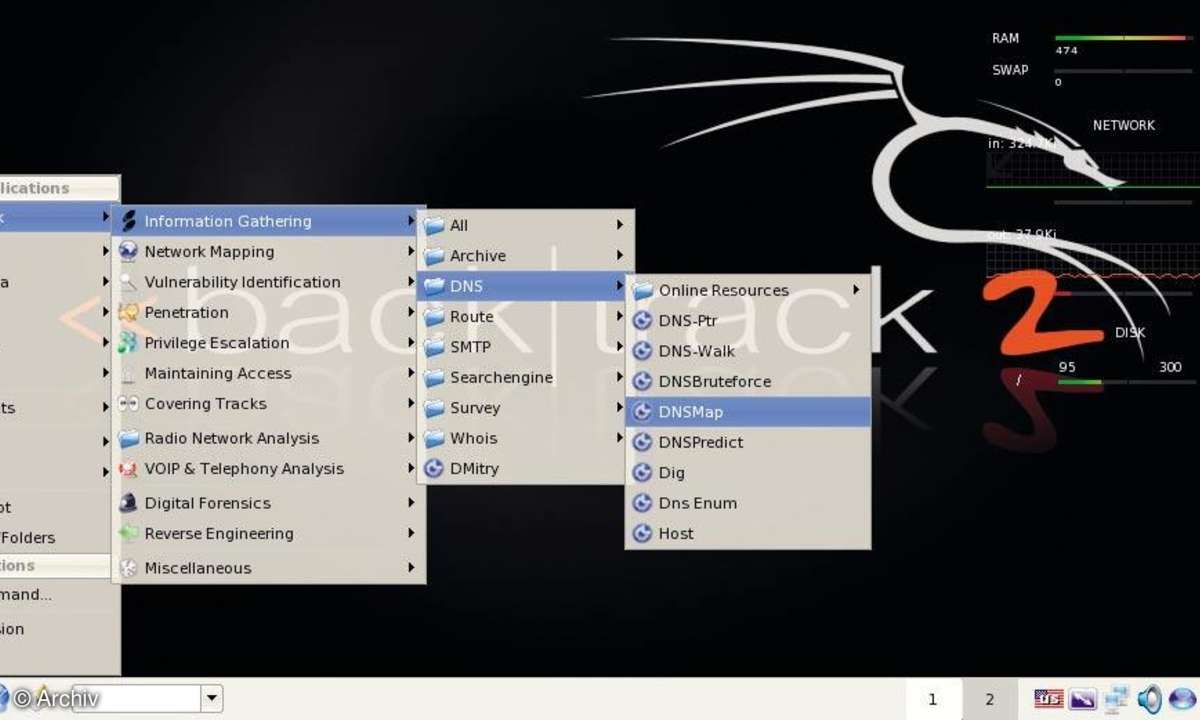Expand the Route submenu arrow
Screen dimensions: 1200x720
[x=620, y=317]
